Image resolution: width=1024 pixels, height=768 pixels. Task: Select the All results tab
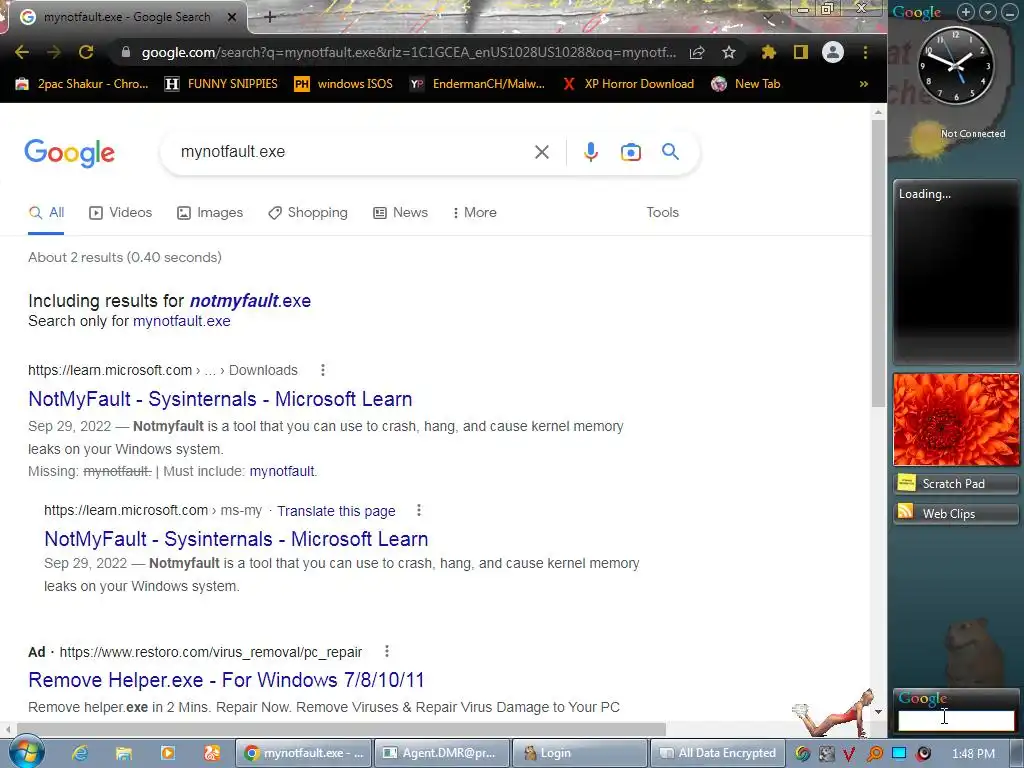46,213
